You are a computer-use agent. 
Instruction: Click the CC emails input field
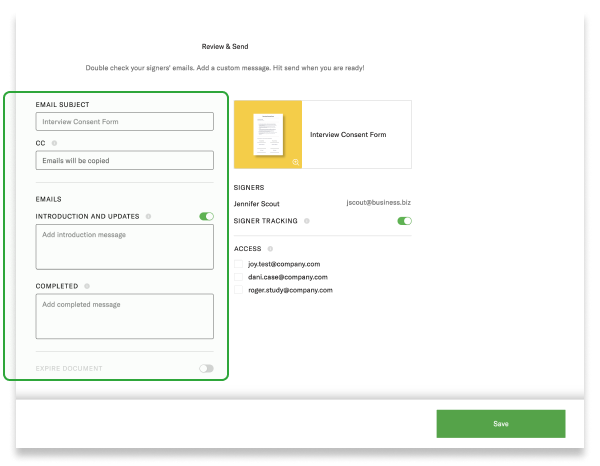tap(125, 160)
